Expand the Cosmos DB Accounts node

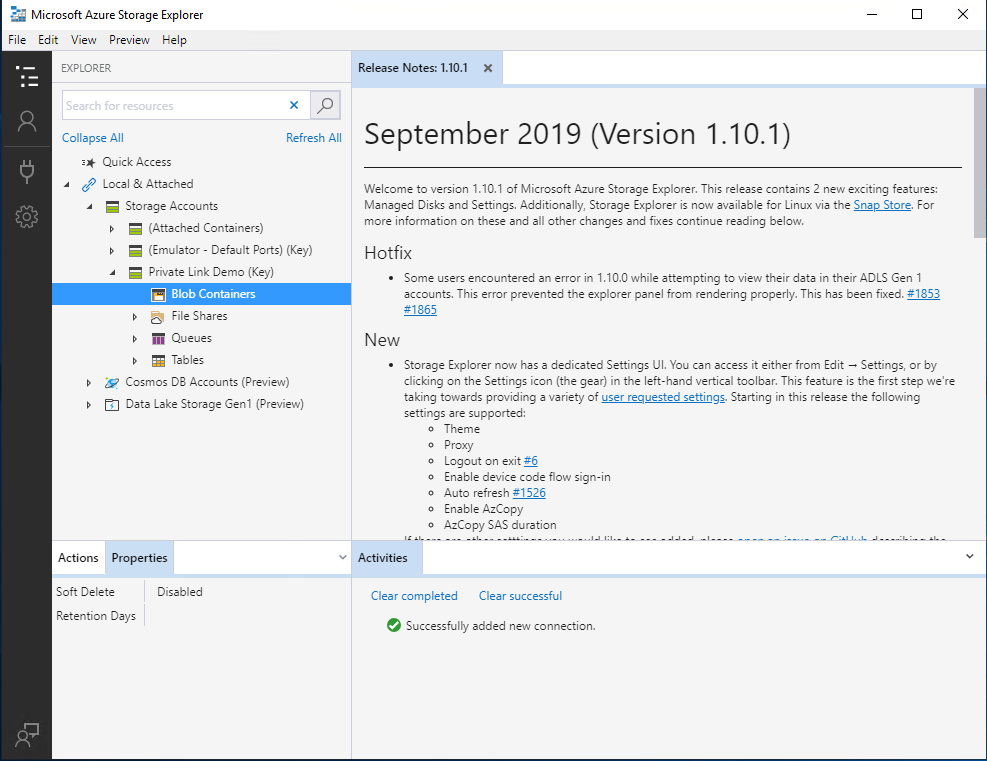point(89,383)
